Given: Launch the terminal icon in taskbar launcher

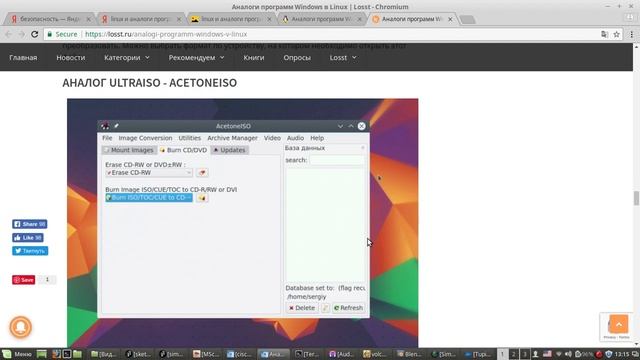Looking at the screenshot, I should click(67, 354).
